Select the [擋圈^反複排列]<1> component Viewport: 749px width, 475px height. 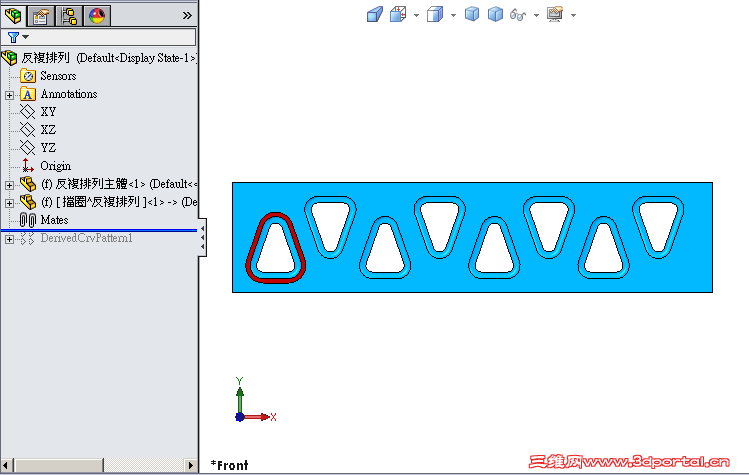tap(118, 202)
